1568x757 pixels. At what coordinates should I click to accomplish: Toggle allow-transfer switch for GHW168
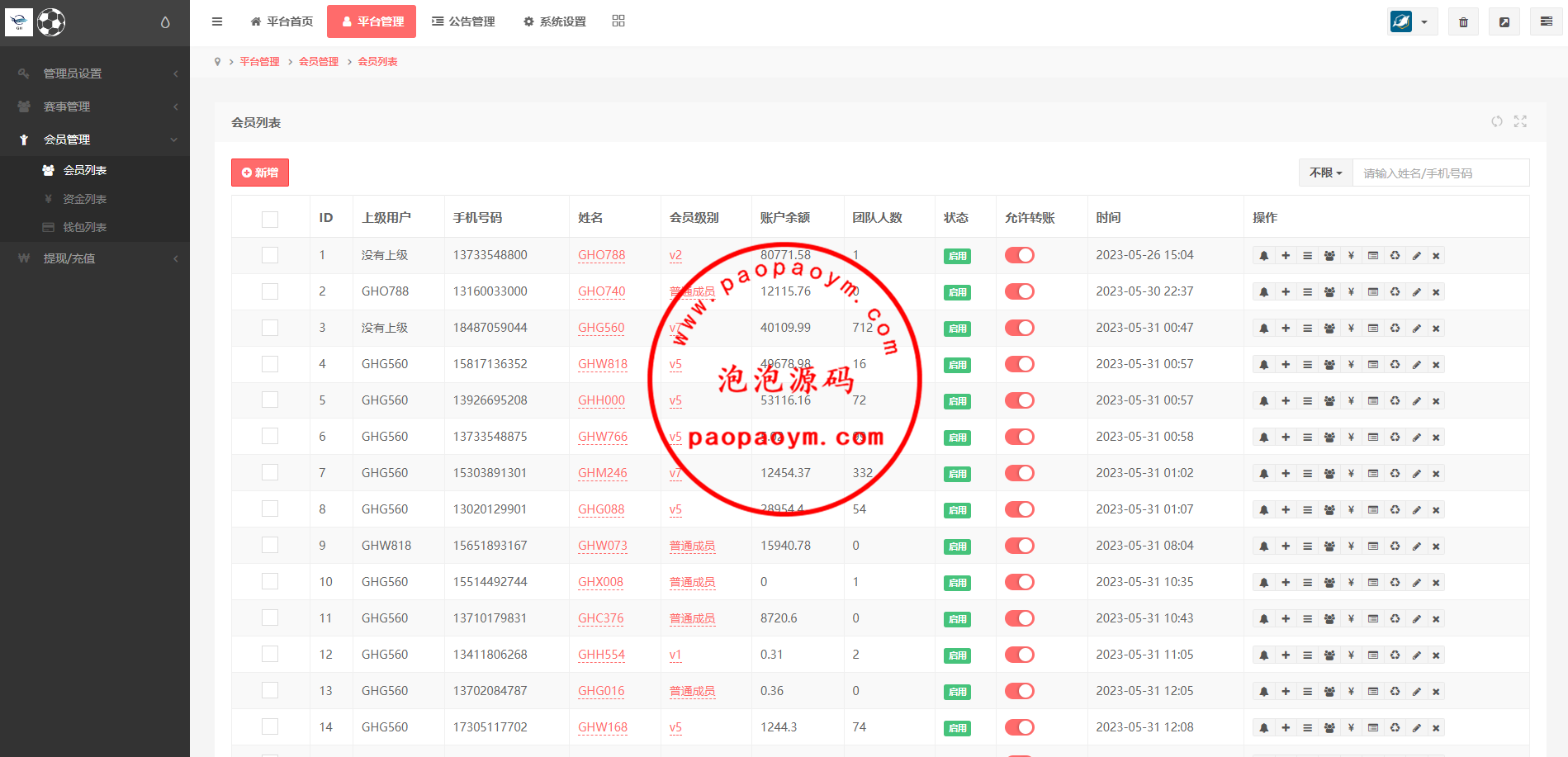pos(1020,727)
